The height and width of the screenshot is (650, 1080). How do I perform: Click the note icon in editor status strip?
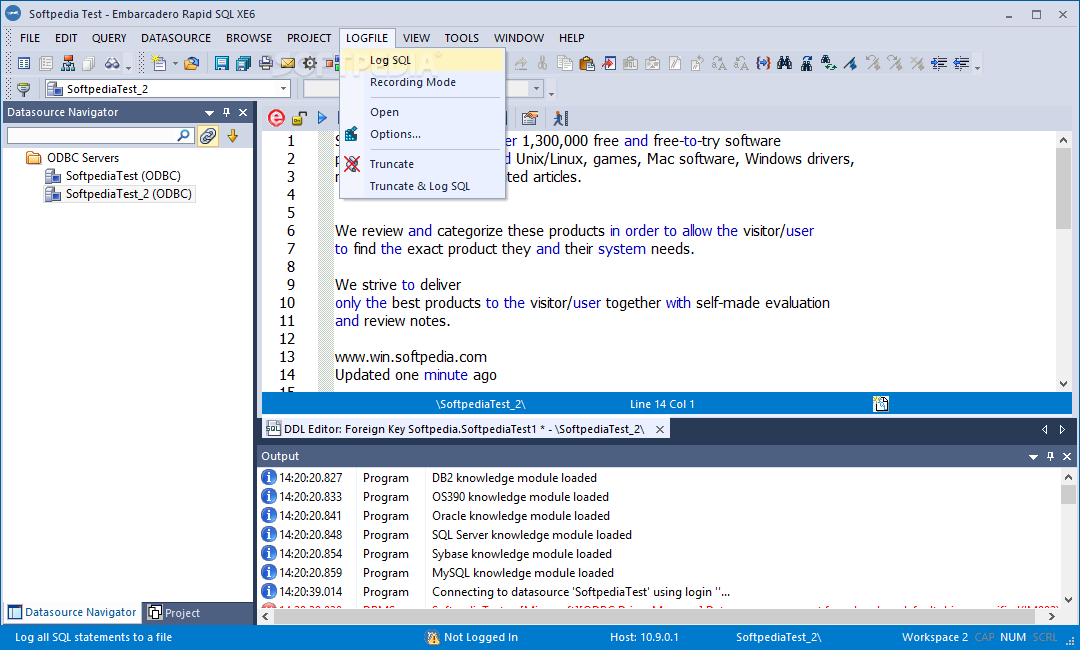[x=881, y=404]
